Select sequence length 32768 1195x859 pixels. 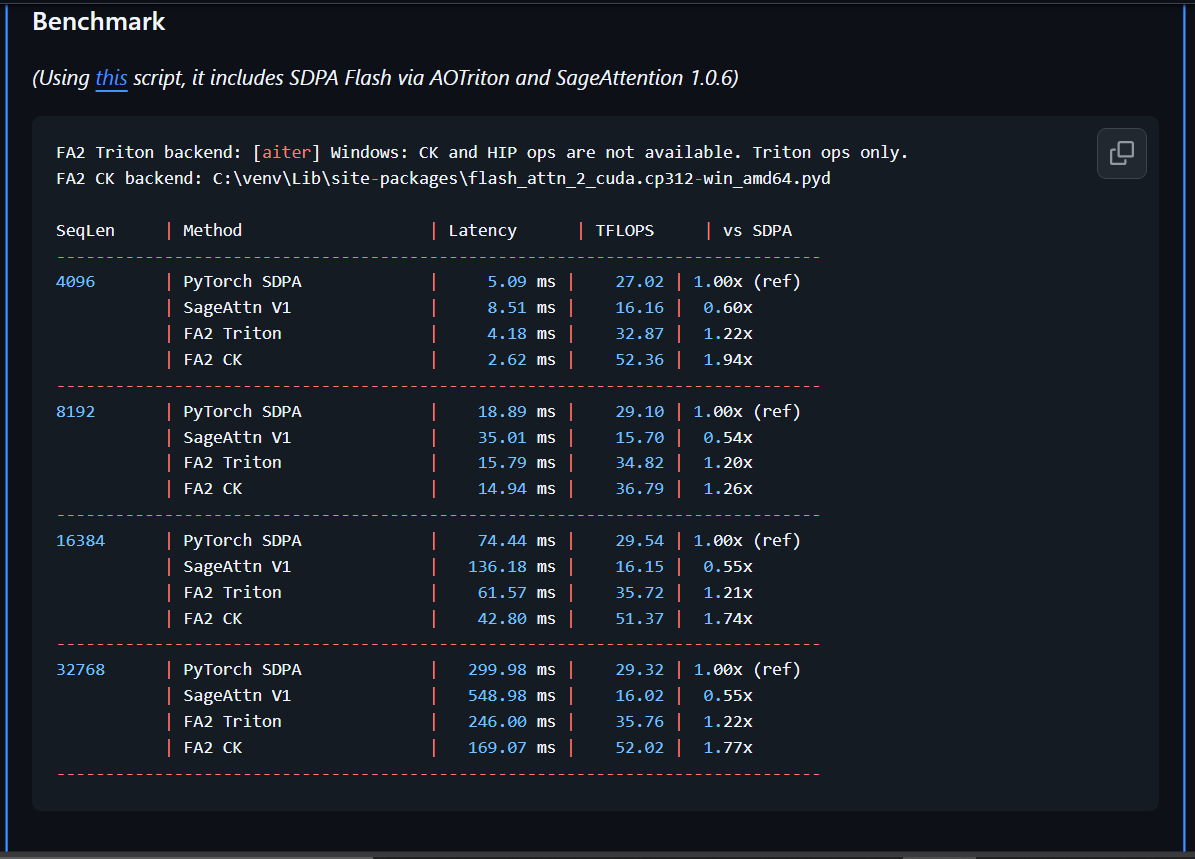[x=81, y=669]
